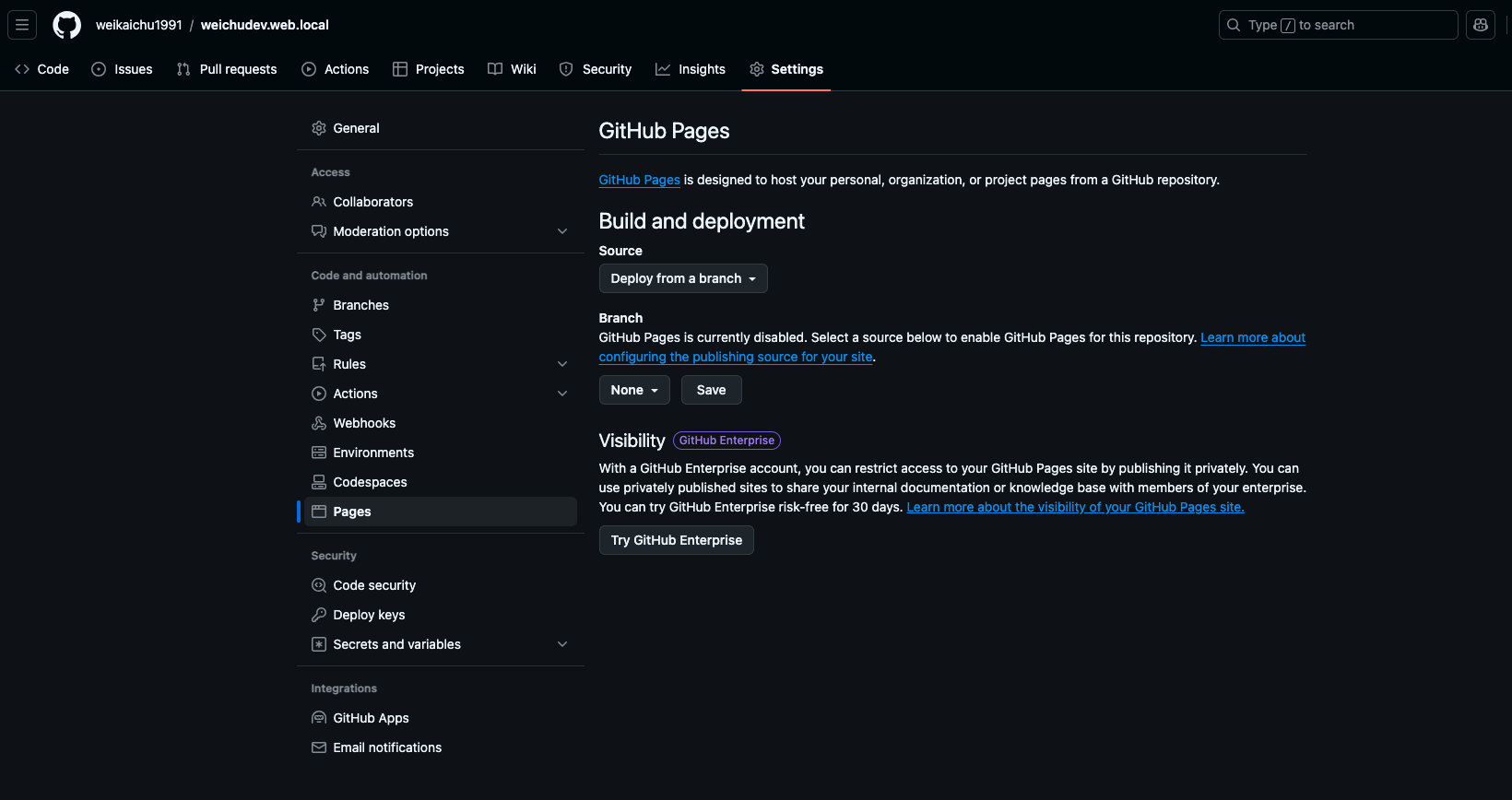
Task: Open the Wiki tab label
Action: click(x=524, y=69)
